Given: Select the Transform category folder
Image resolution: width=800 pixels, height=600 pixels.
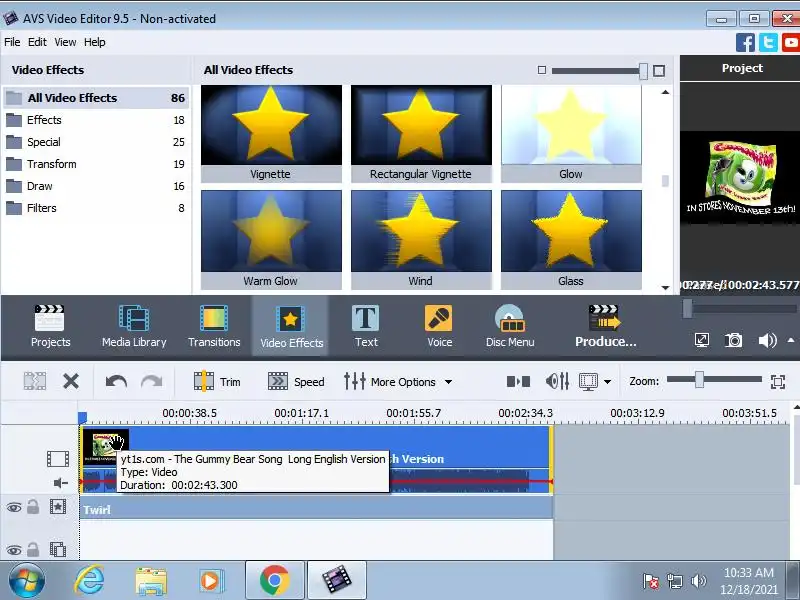Looking at the screenshot, I should (x=96, y=164).
